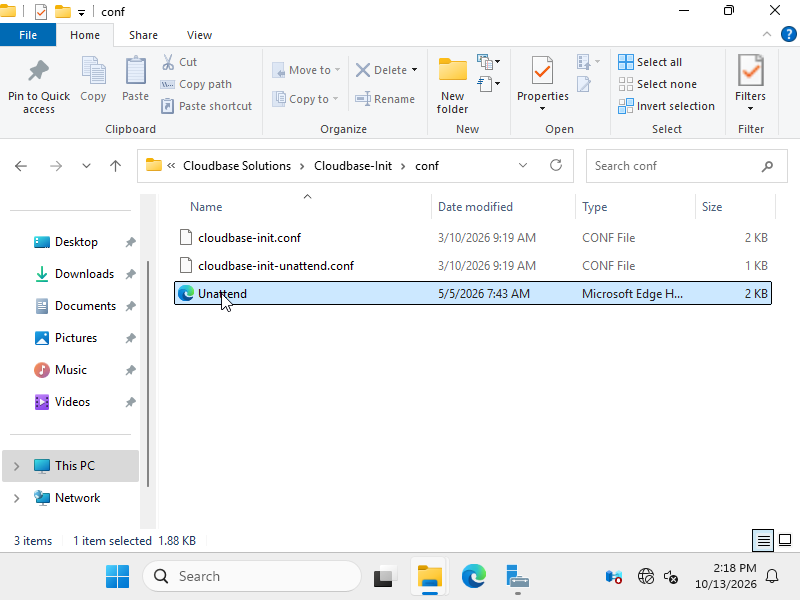800x600 pixels.
Task: Switch to large icons view icon
Action: point(785,540)
